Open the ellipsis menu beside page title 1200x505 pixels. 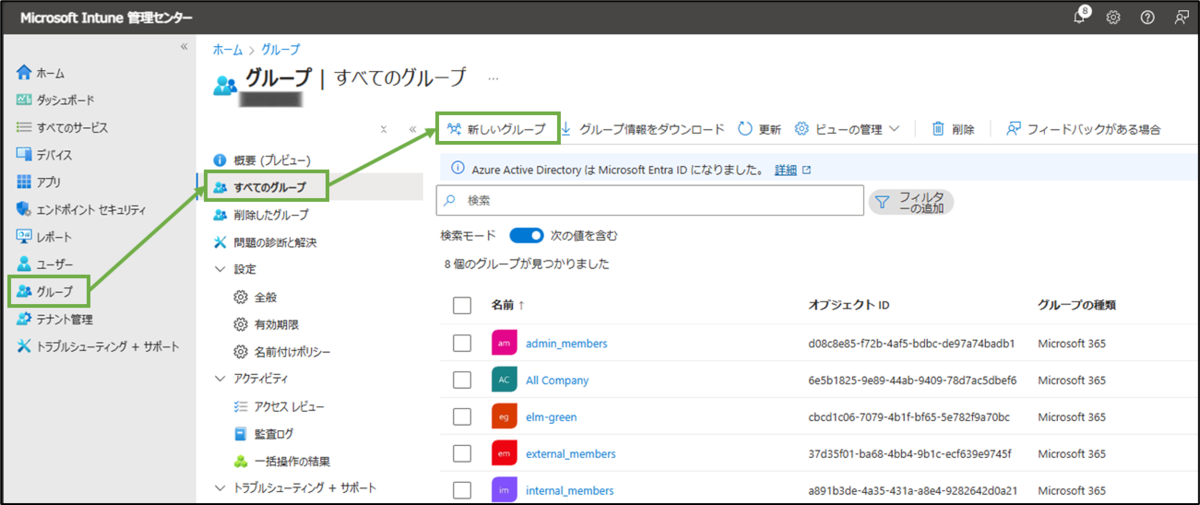click(x=493, y=77)
